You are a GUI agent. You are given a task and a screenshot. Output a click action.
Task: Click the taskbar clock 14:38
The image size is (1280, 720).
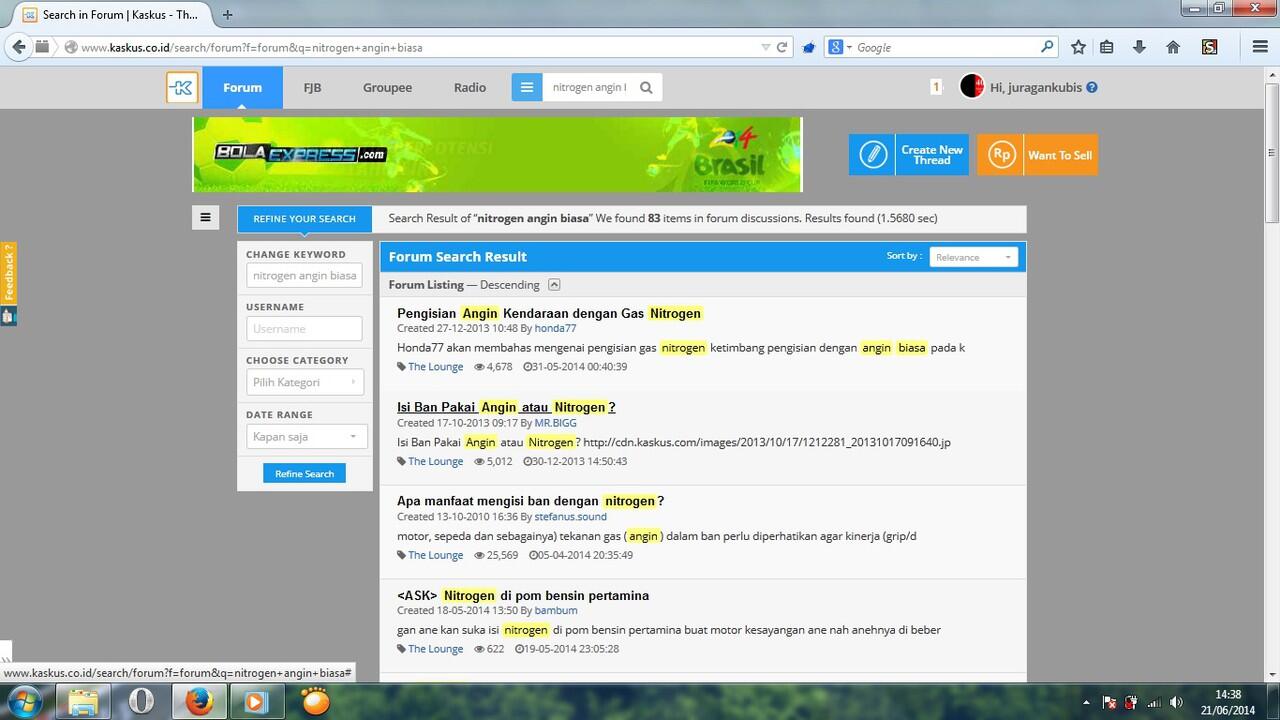1228,694
